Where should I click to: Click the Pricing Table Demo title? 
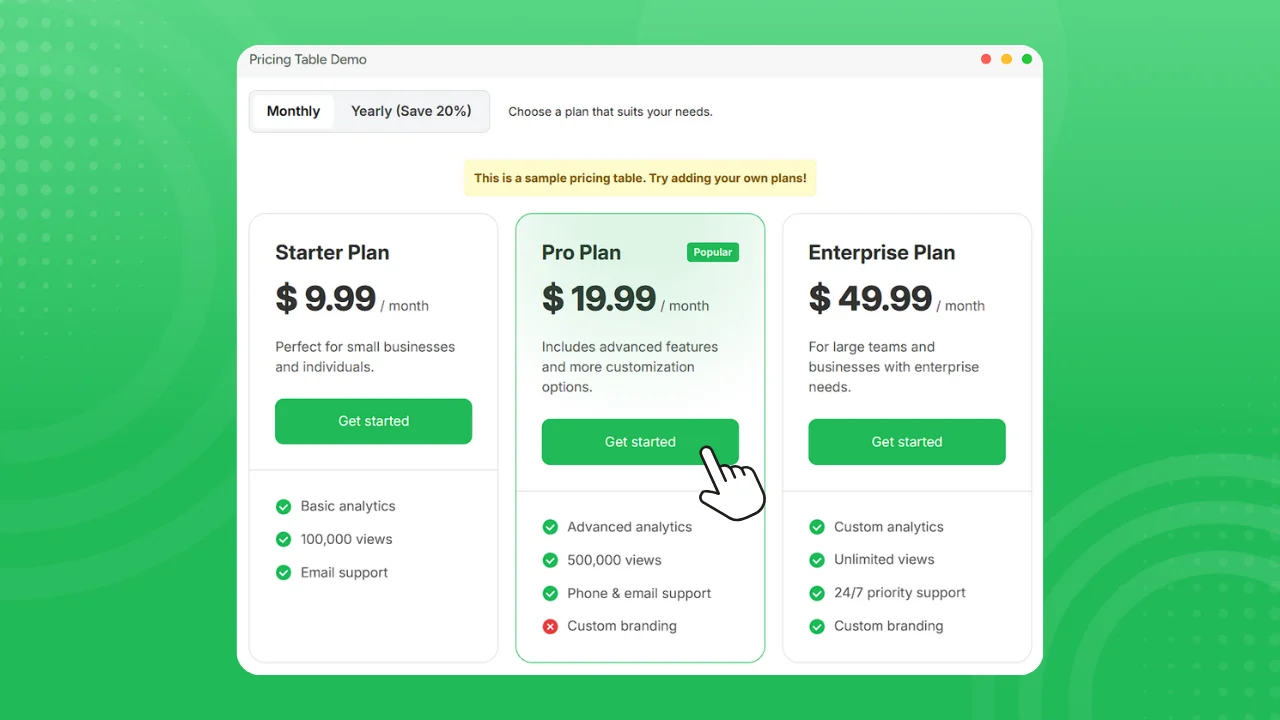click(x=307, y=59)
